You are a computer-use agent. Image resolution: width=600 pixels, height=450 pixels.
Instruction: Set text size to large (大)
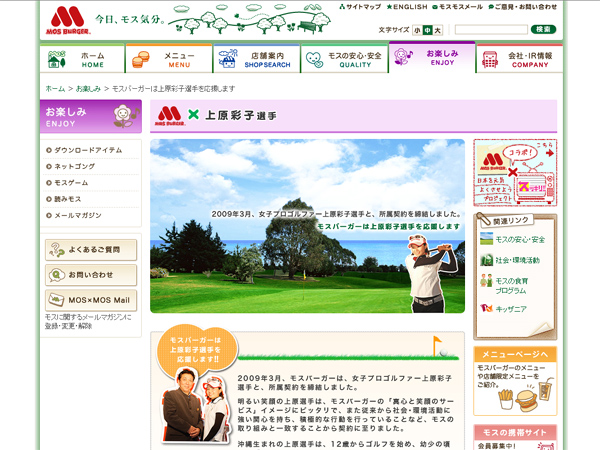point(437,30)
